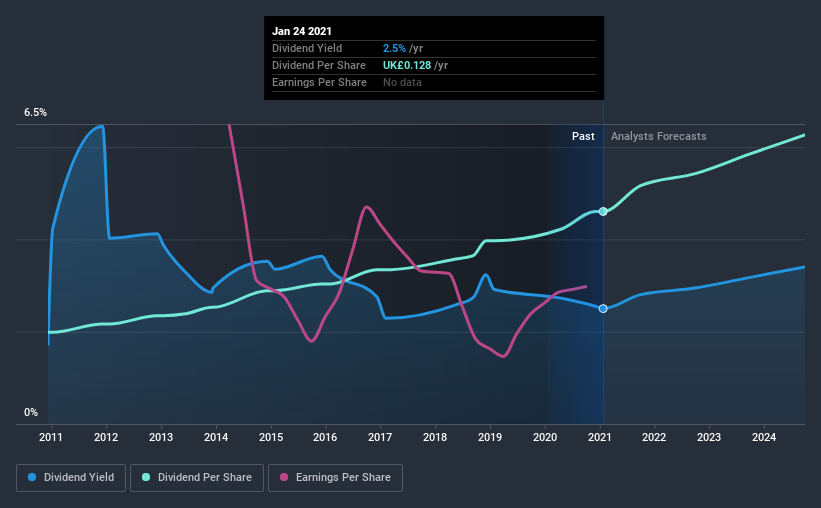Click the 2022 x-axis label
The width and height of the screenshot is (821, 508).
pyautogui.click(x=654, y=437)
